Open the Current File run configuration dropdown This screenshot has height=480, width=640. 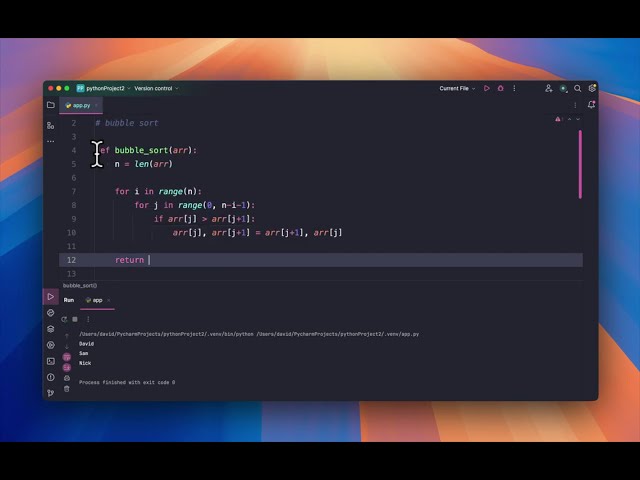click(457, 88)
